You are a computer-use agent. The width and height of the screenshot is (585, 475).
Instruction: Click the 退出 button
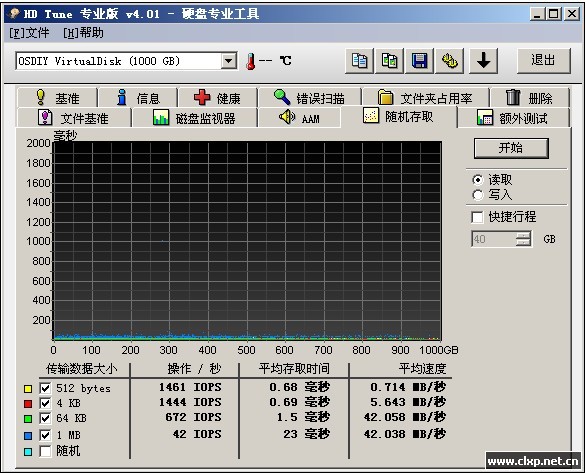544,60
